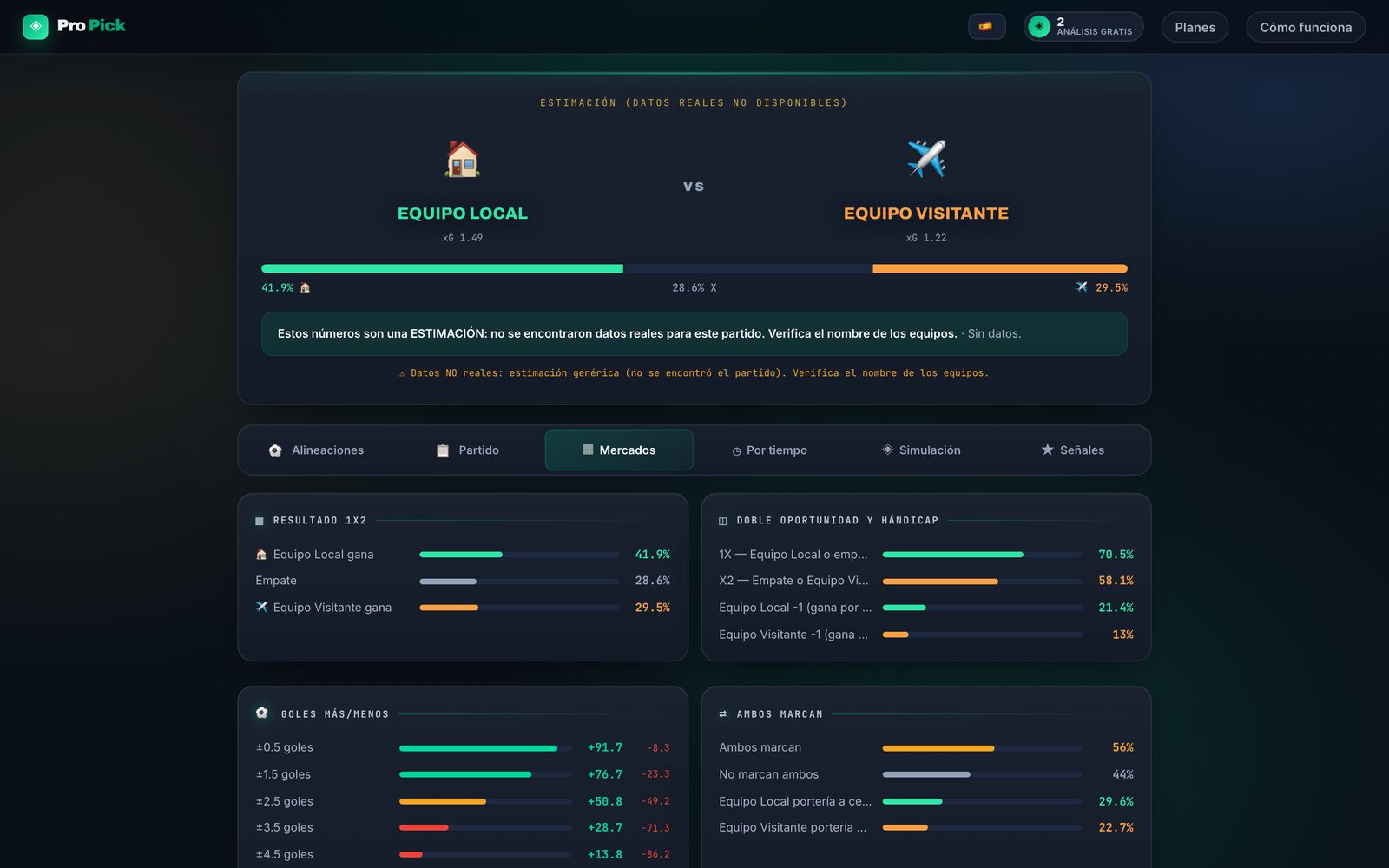Click the Ambos marcan 56% value
This screenshot has width=1389, height=868.
point(1122,747)
